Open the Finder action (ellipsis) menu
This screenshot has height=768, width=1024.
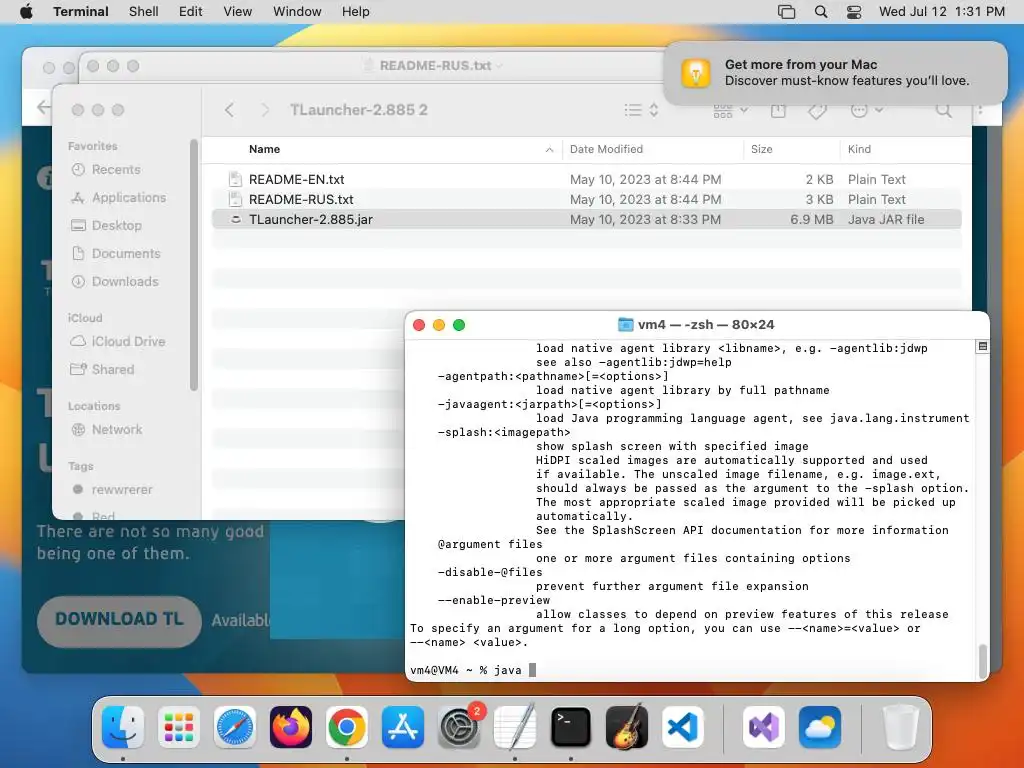(867, 110)
